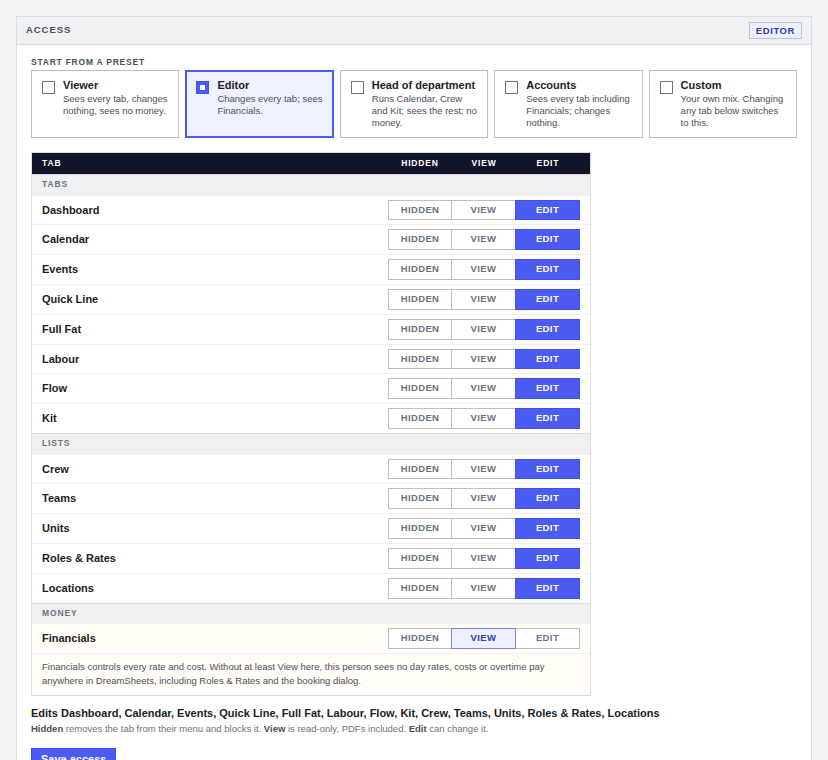The width and height of the screenshot is (828, 760).
Task: Set Flow row to View
Action: coord(483,388)
